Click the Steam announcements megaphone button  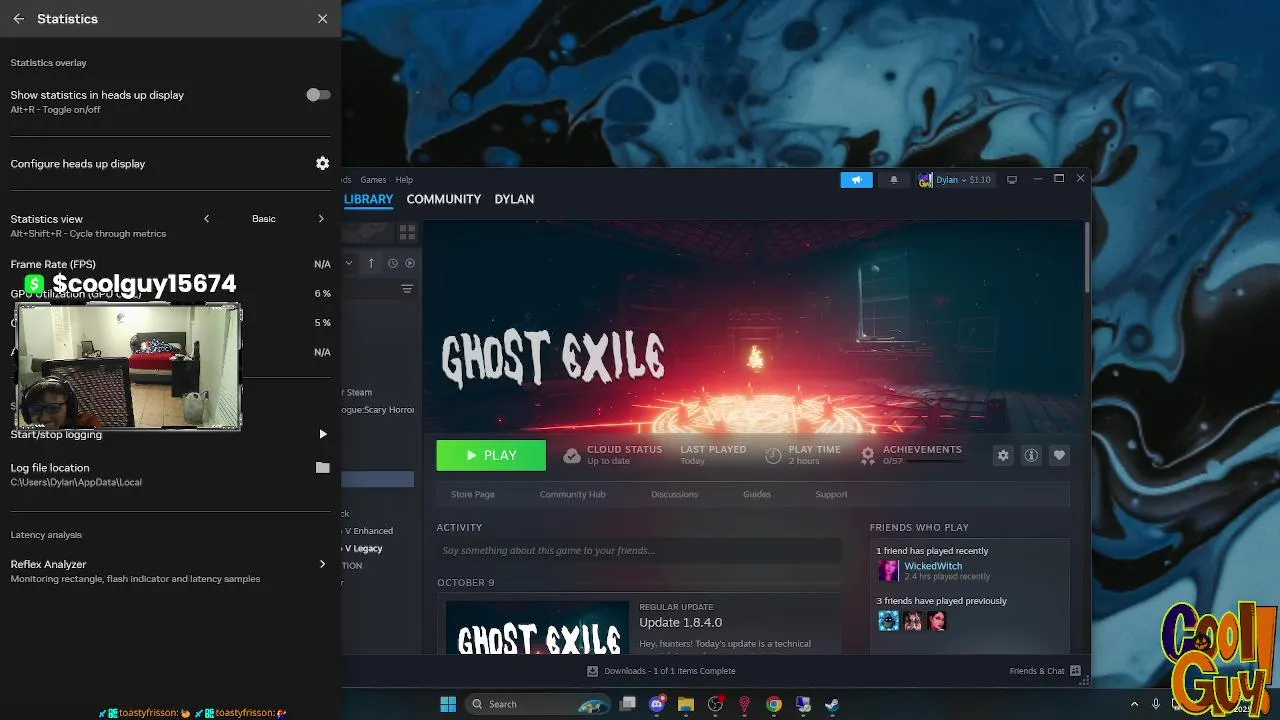(x=856, y=180)
